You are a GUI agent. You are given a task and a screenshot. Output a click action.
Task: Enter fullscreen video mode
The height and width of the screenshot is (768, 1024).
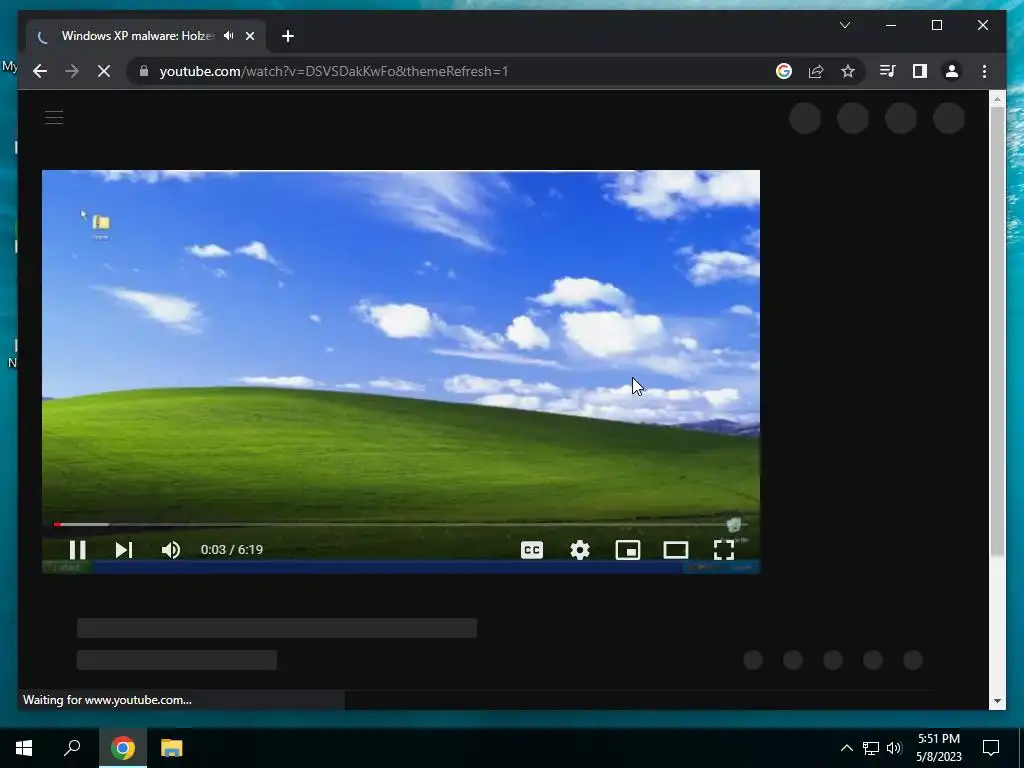coord(724,550)
